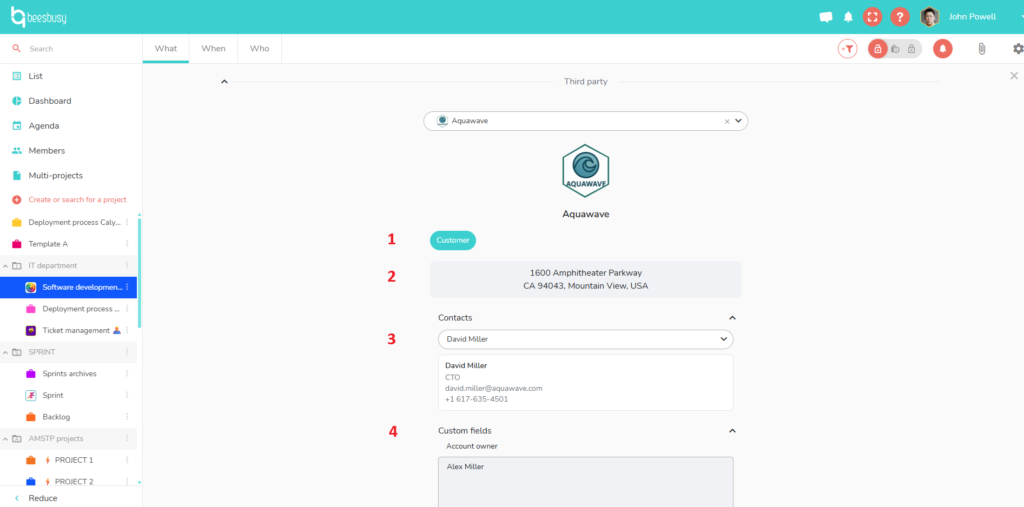Open Sprints archives project

click(68, 373)
